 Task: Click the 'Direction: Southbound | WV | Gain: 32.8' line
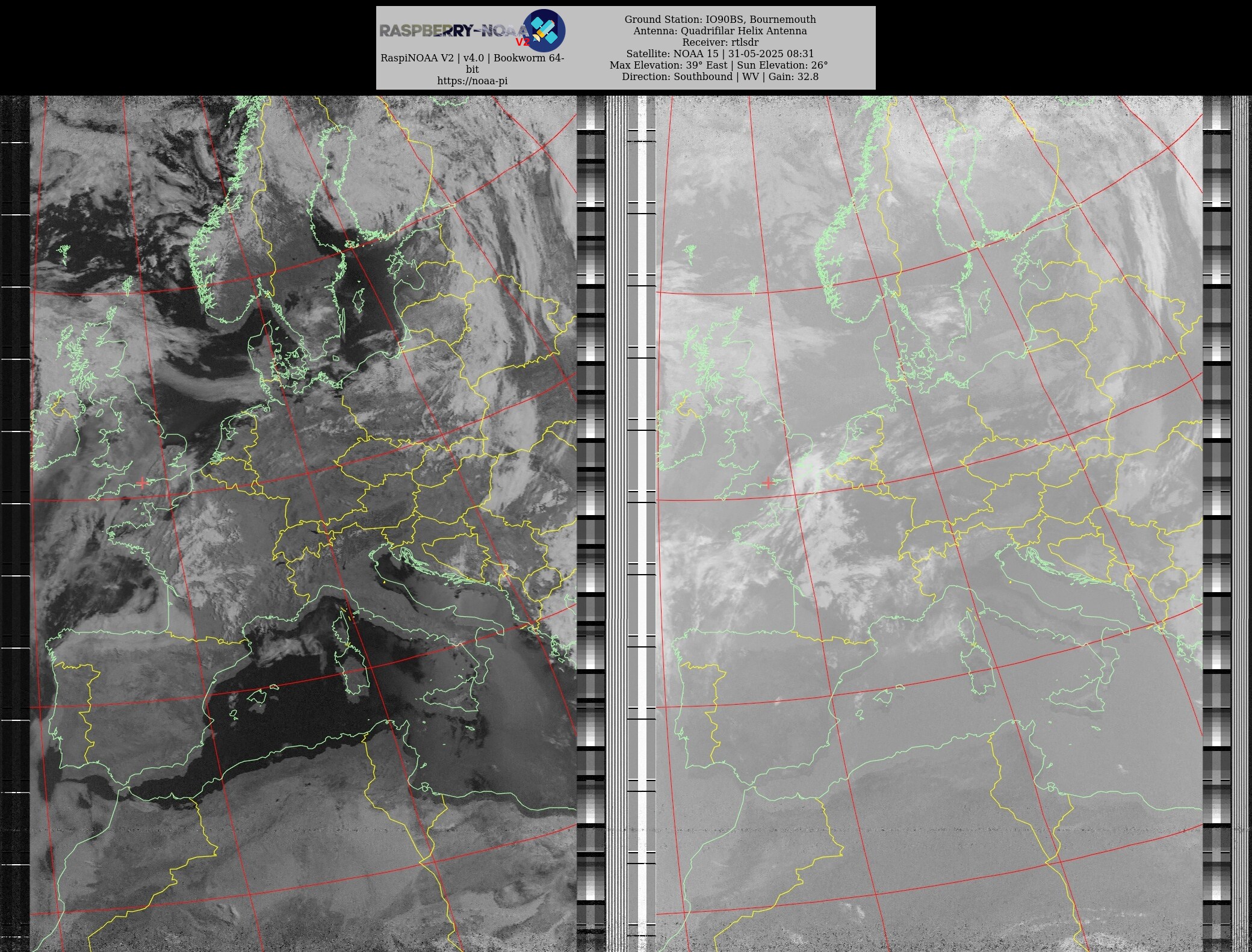pyautogui.click(x=720, y=76)
